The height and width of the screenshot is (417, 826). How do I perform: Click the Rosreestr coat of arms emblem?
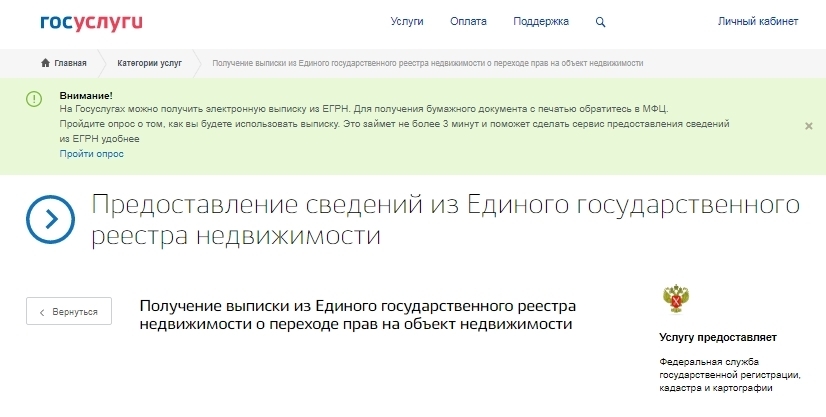[678, 299]
